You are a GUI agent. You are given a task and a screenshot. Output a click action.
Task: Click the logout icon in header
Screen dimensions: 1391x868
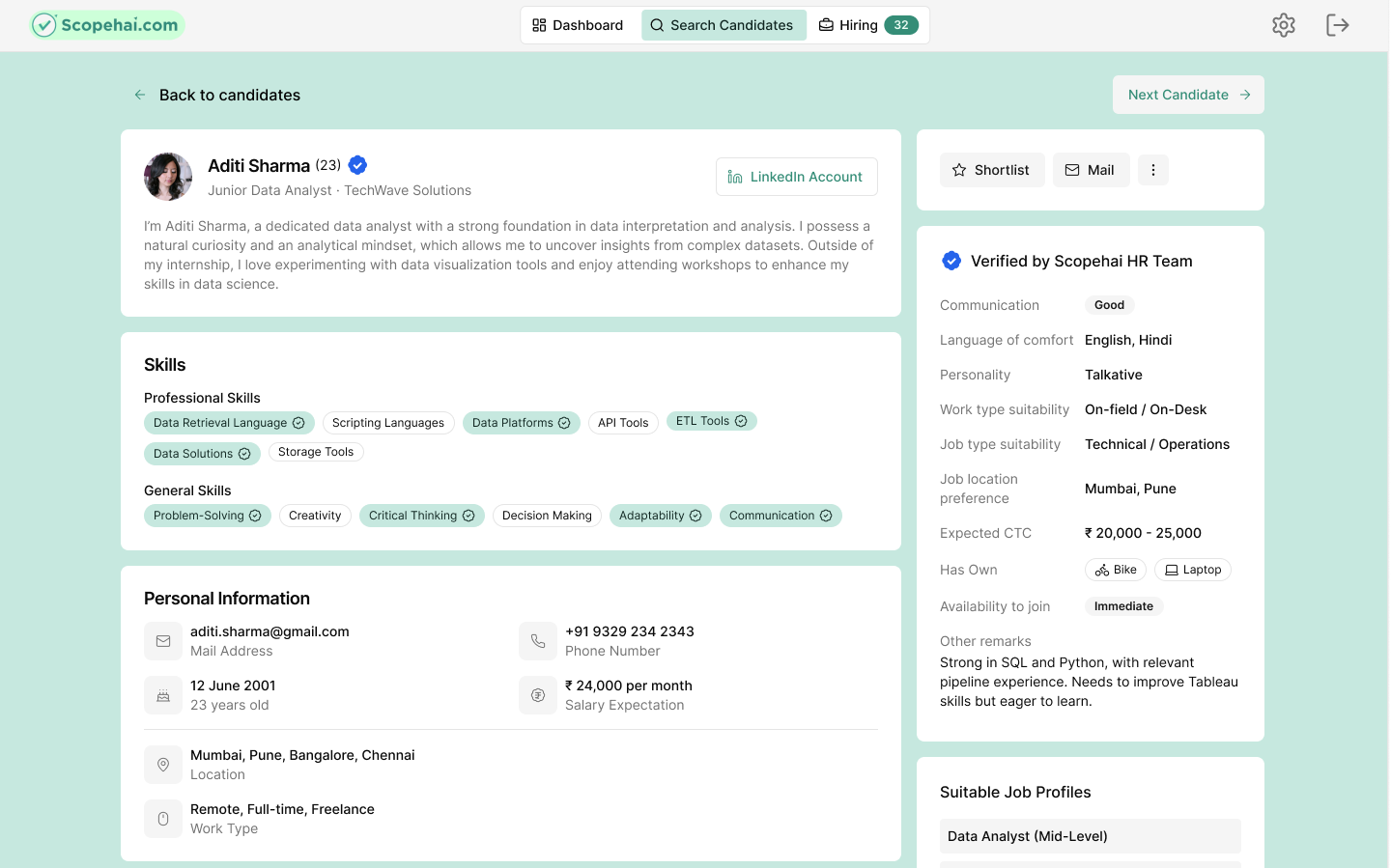[1337, 25]
